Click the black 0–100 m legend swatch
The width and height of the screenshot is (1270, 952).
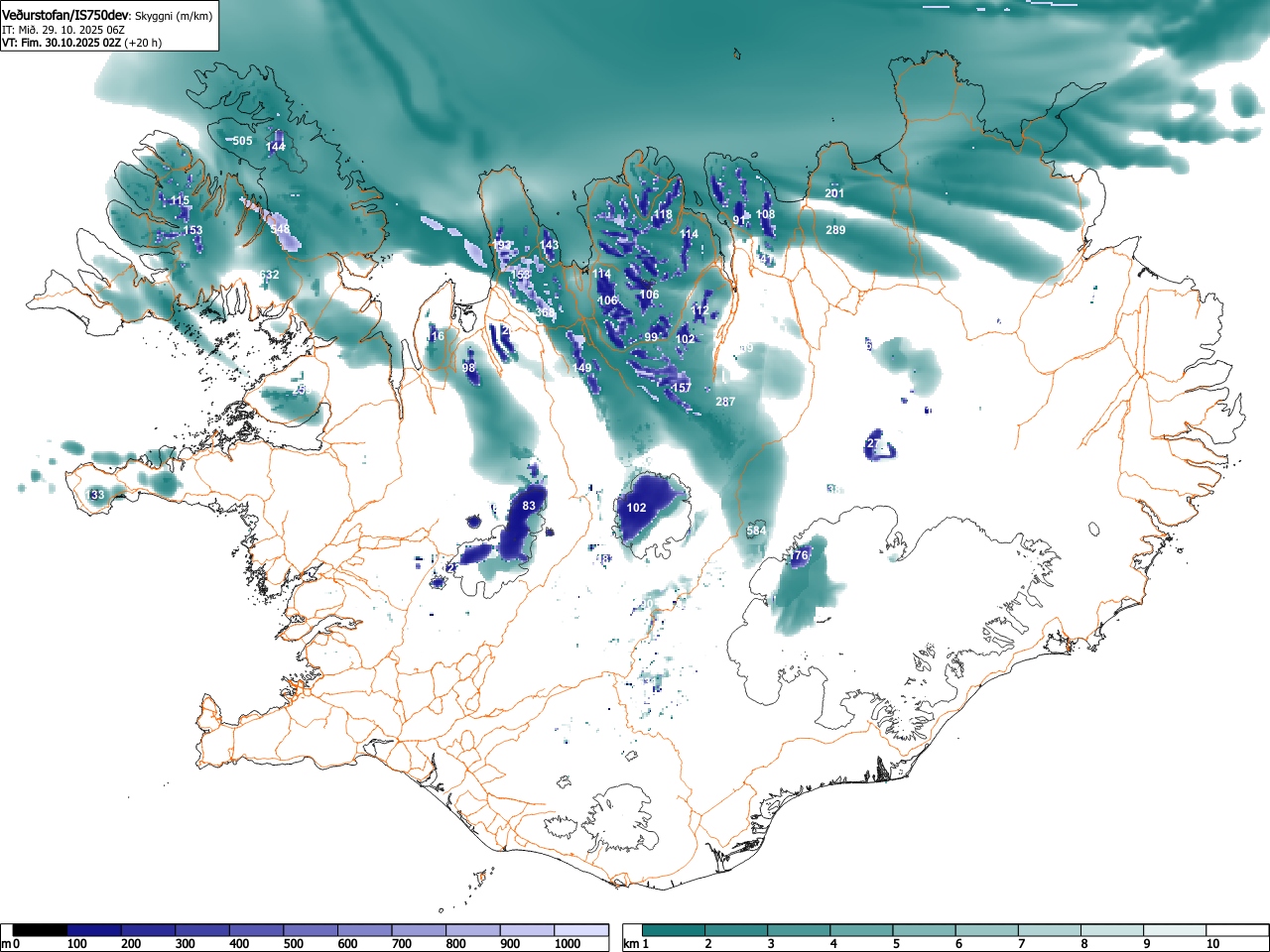pyautogui.click(x=41, y=930)
